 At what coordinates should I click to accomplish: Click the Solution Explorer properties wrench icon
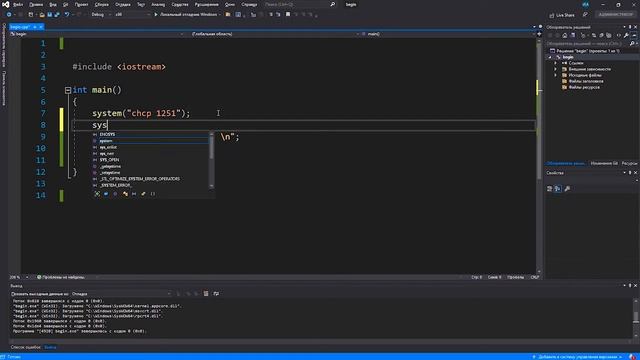pos(626,36)
